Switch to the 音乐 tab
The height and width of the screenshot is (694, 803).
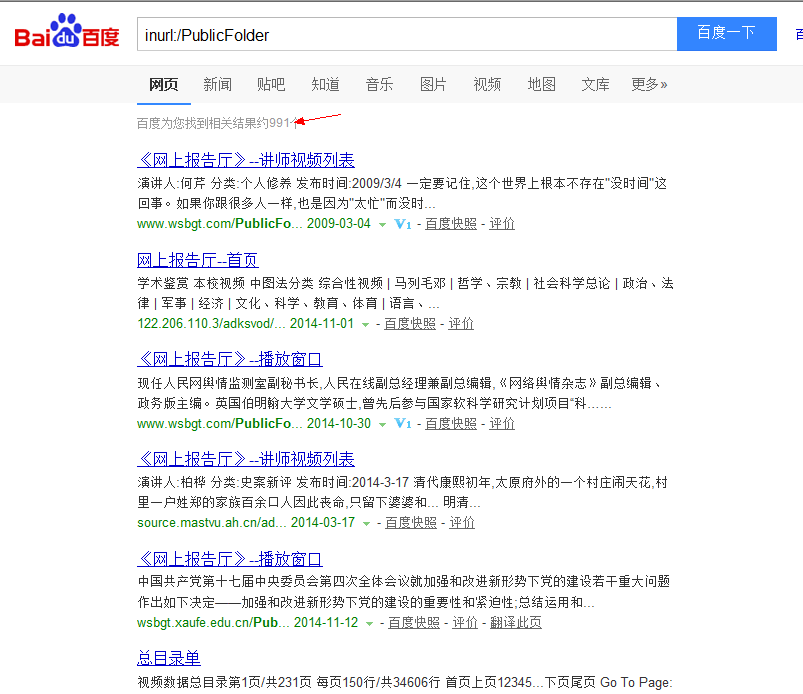click(x=379, y=84)
